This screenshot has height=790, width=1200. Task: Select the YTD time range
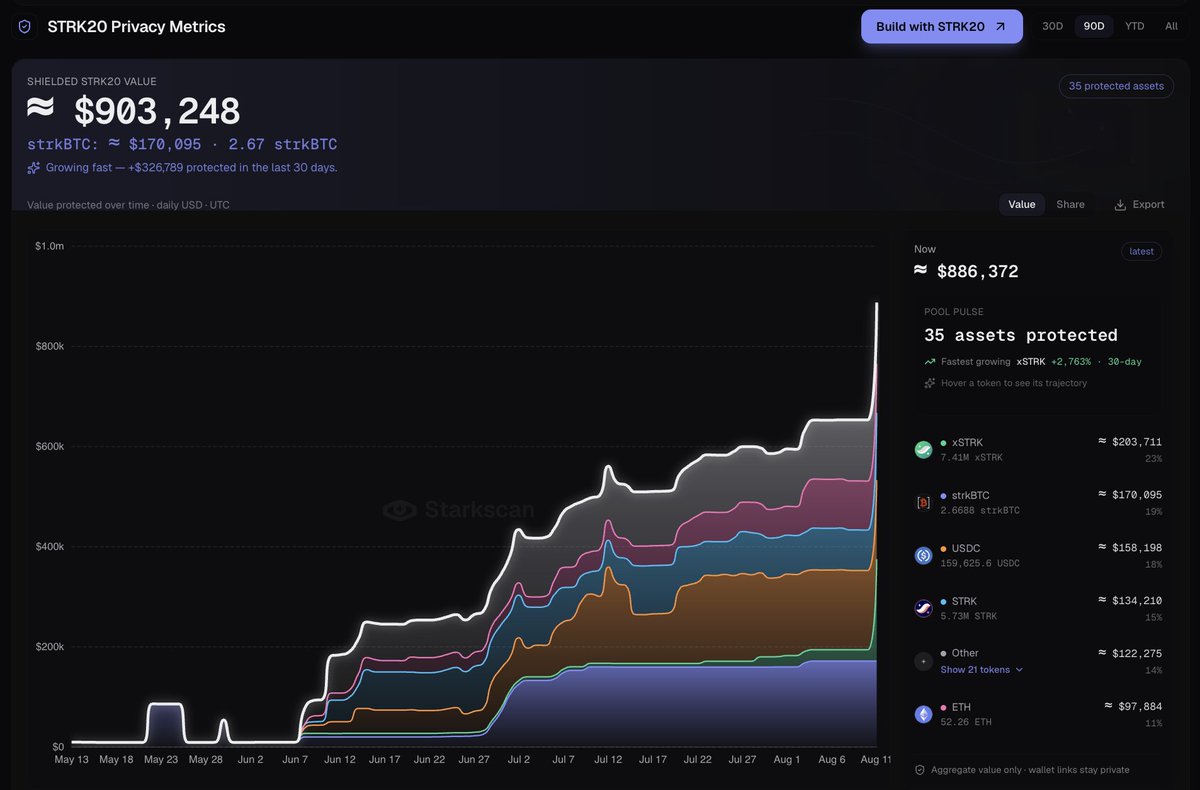[1134, 26]
